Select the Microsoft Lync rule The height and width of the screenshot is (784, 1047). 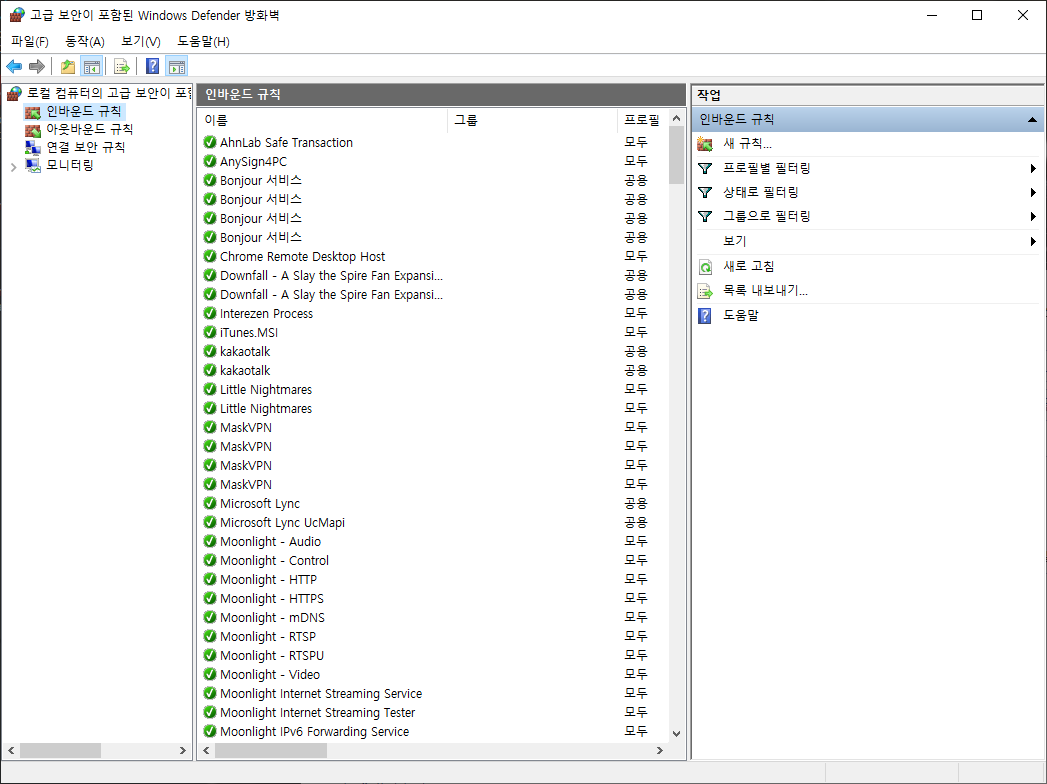(x=260, y=504)
